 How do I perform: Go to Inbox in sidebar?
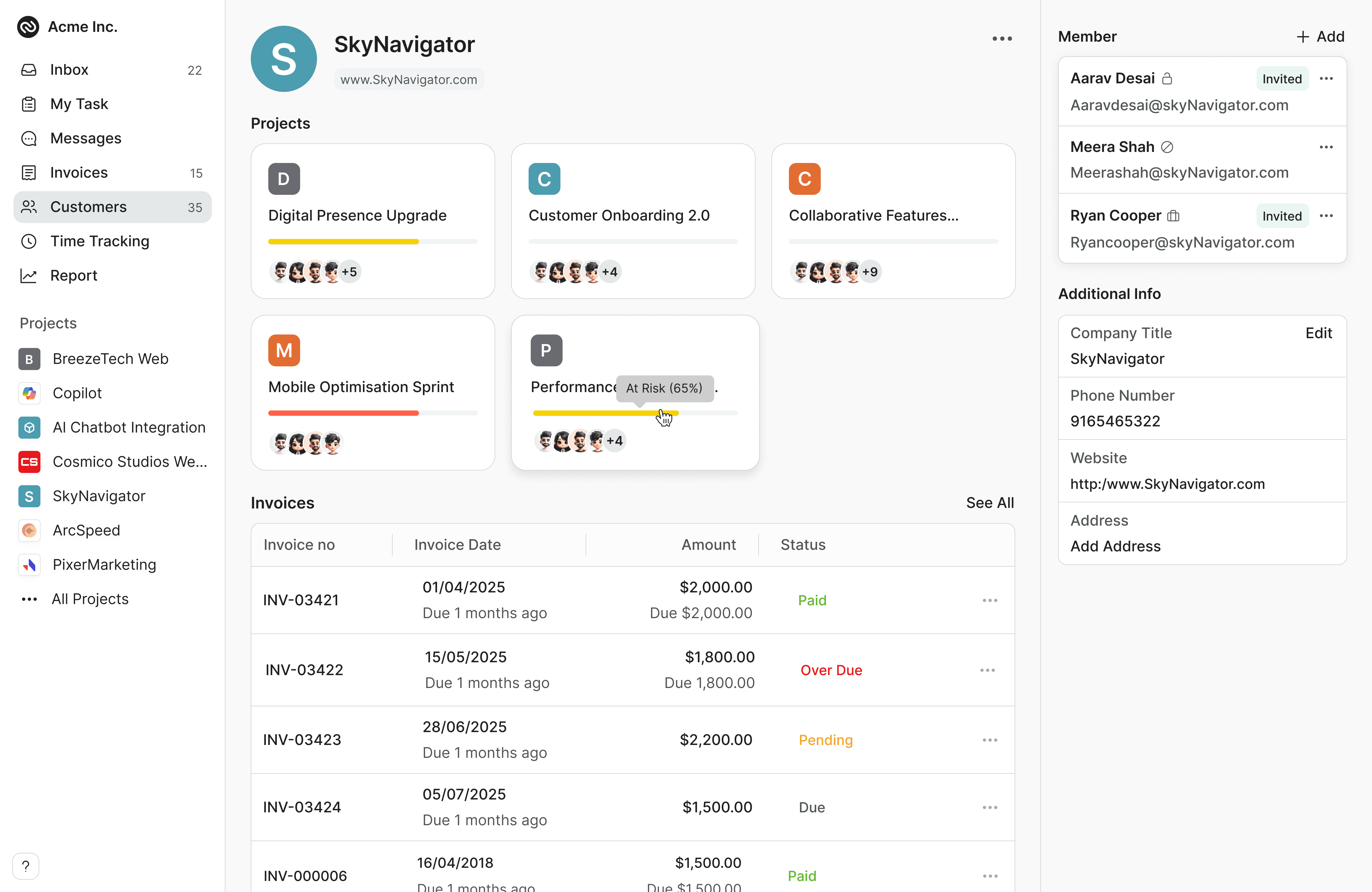click(69, 70)
